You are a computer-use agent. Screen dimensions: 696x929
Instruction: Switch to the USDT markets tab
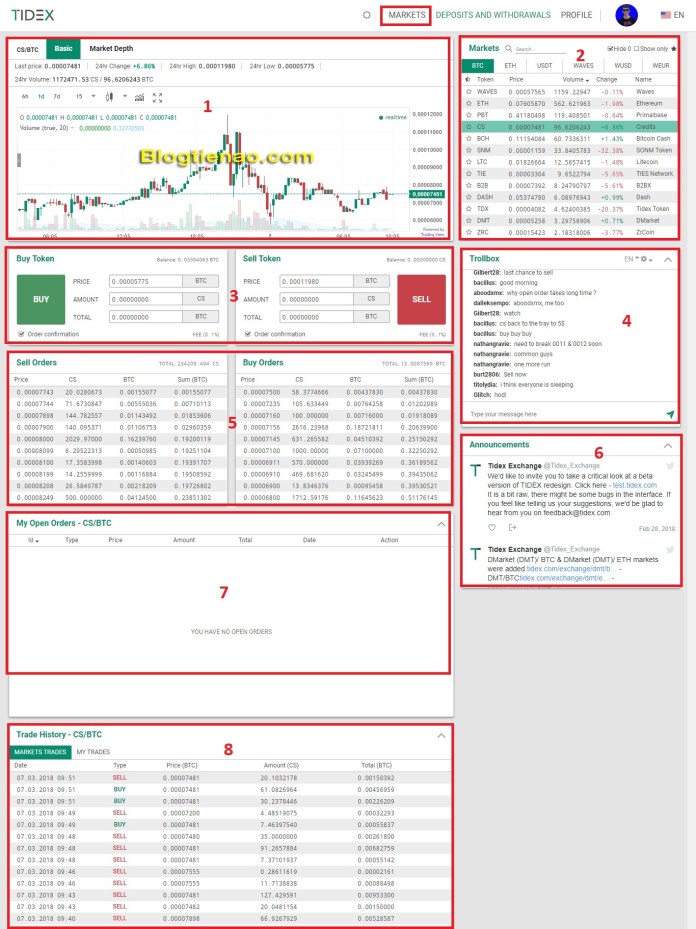pyautogui.click(x=544, y=66)
